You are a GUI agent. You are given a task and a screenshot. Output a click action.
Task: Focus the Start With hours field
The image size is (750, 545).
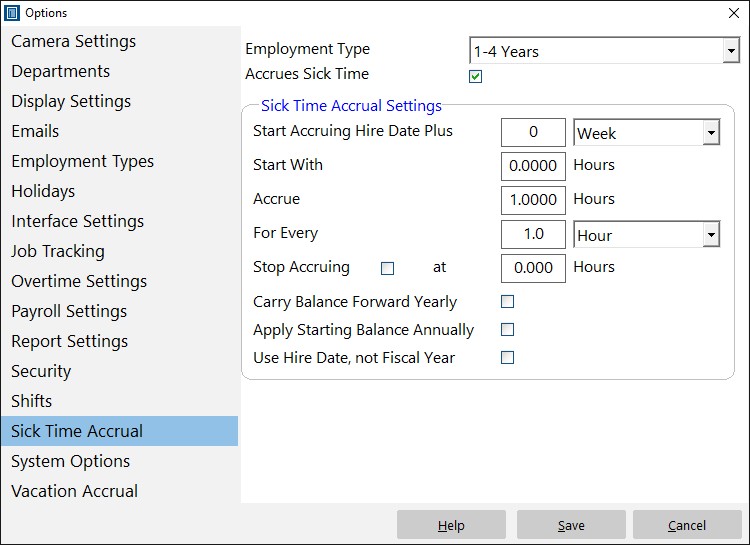533,166
